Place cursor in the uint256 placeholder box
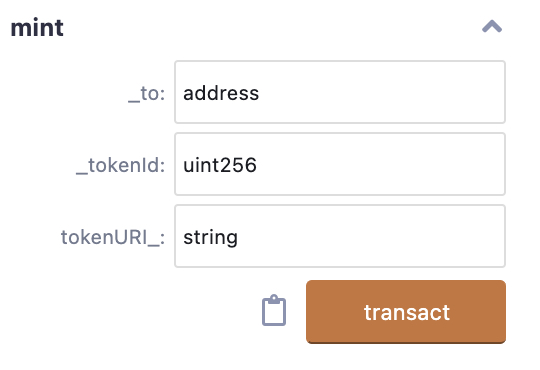Image resolution: width=540 pixels, height=370 pixels. coord(340,164)
